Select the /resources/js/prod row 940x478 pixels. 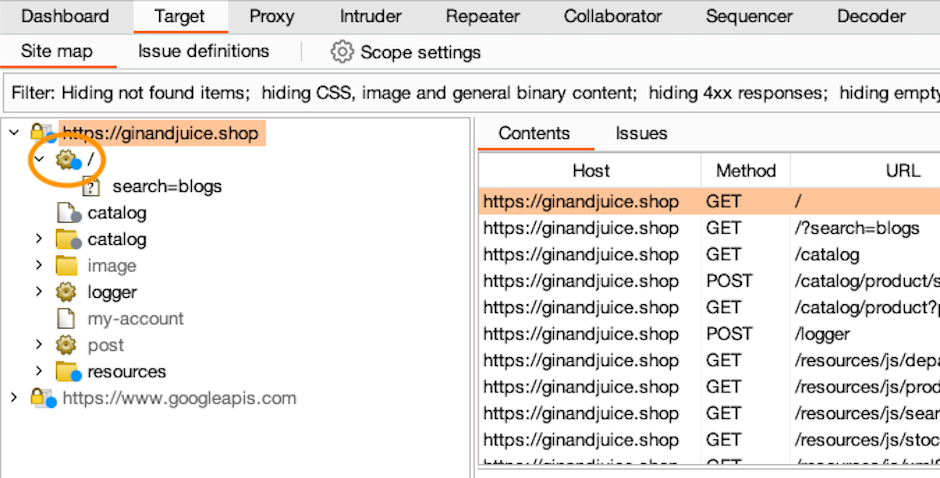click(x=709, y=386)
